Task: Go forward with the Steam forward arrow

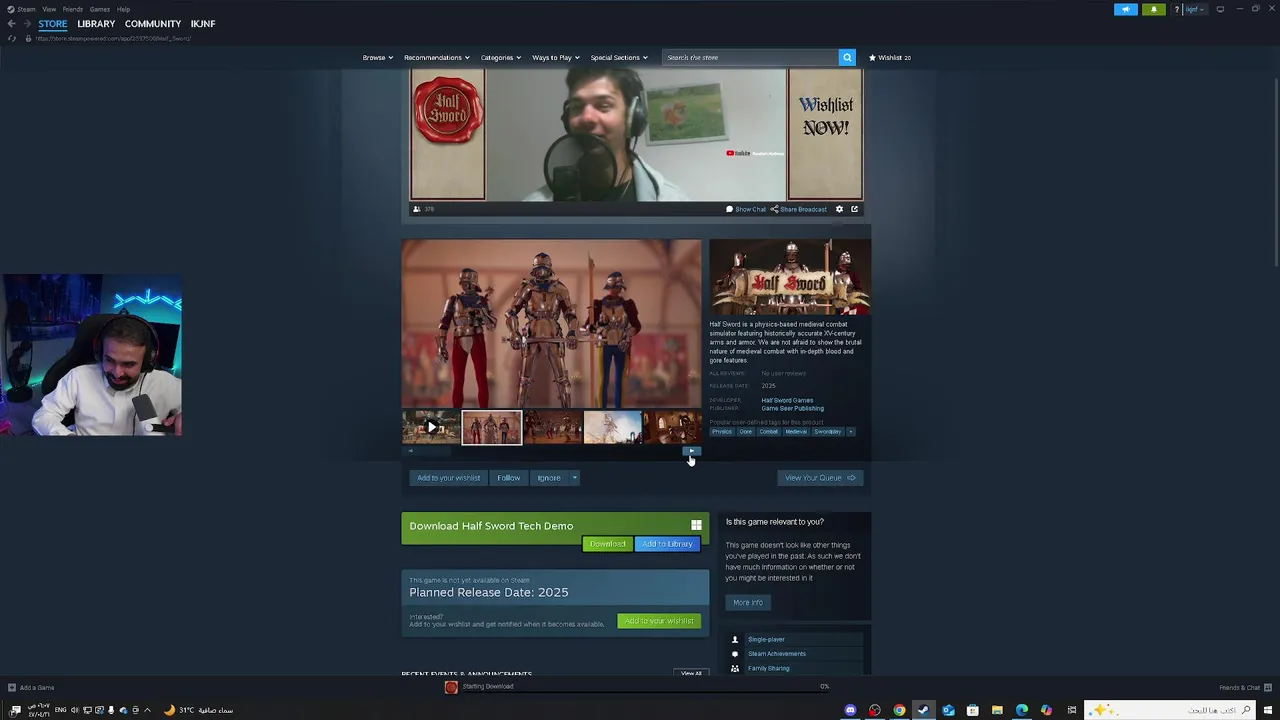Action: point(27,23)
